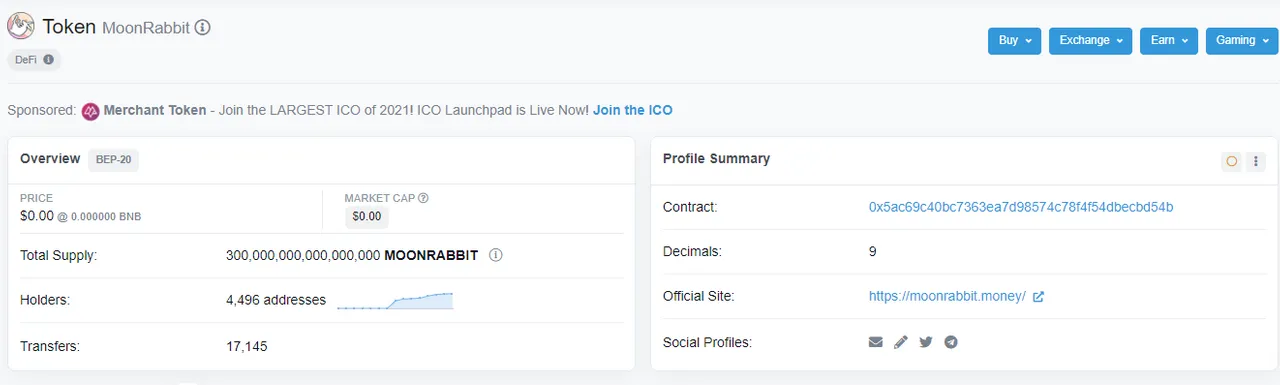The image size is (1280, 385).
Task: Click the MoonRabbit token logo icon
Action: [21, 27]
